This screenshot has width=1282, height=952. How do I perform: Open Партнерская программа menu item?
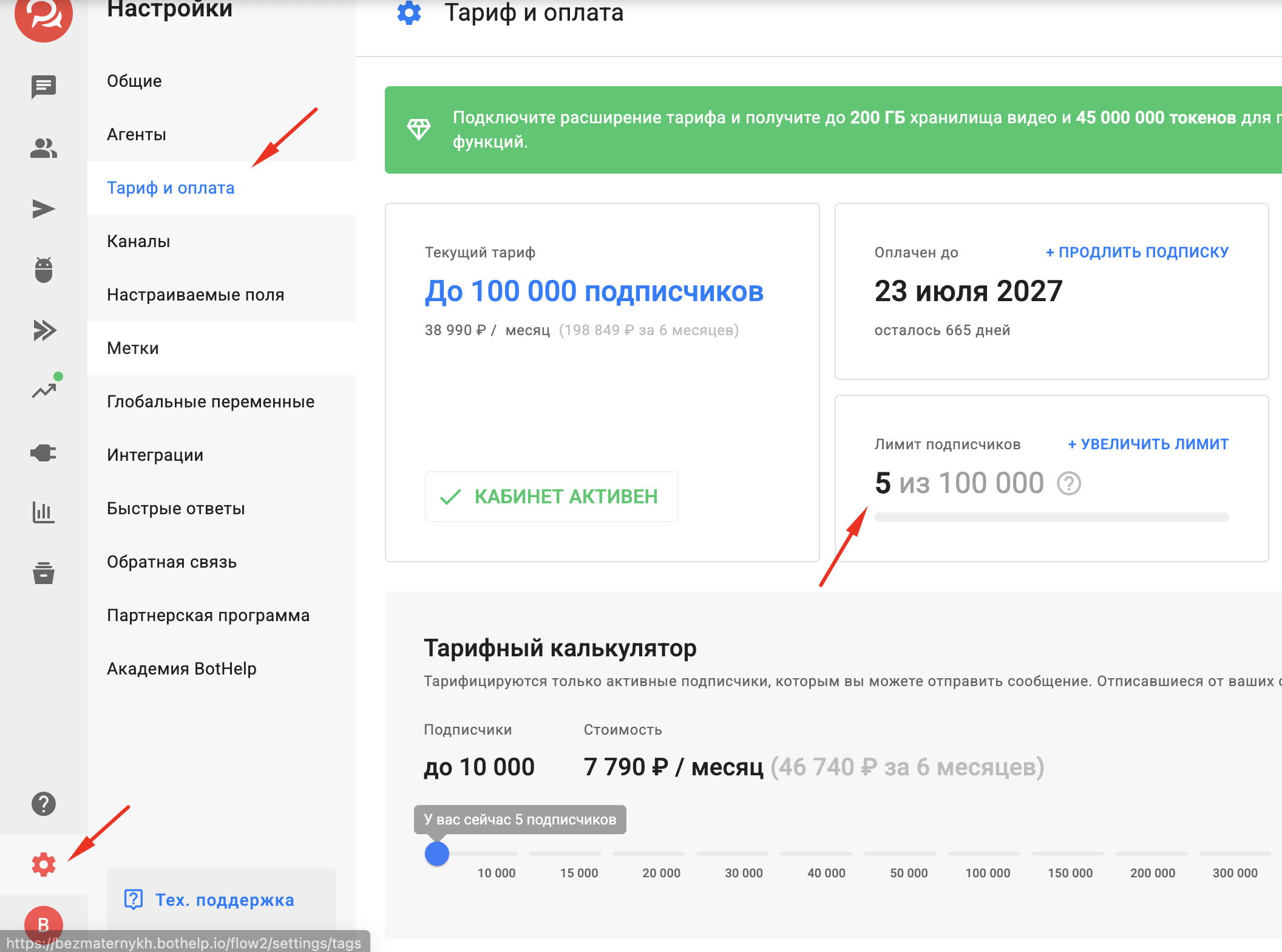click(208, 615)
